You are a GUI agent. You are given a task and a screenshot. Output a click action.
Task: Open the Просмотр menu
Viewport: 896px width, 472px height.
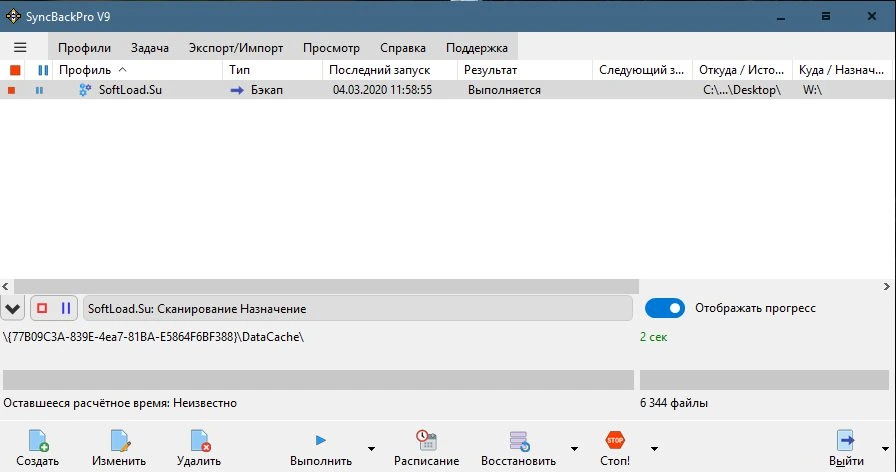331,48
